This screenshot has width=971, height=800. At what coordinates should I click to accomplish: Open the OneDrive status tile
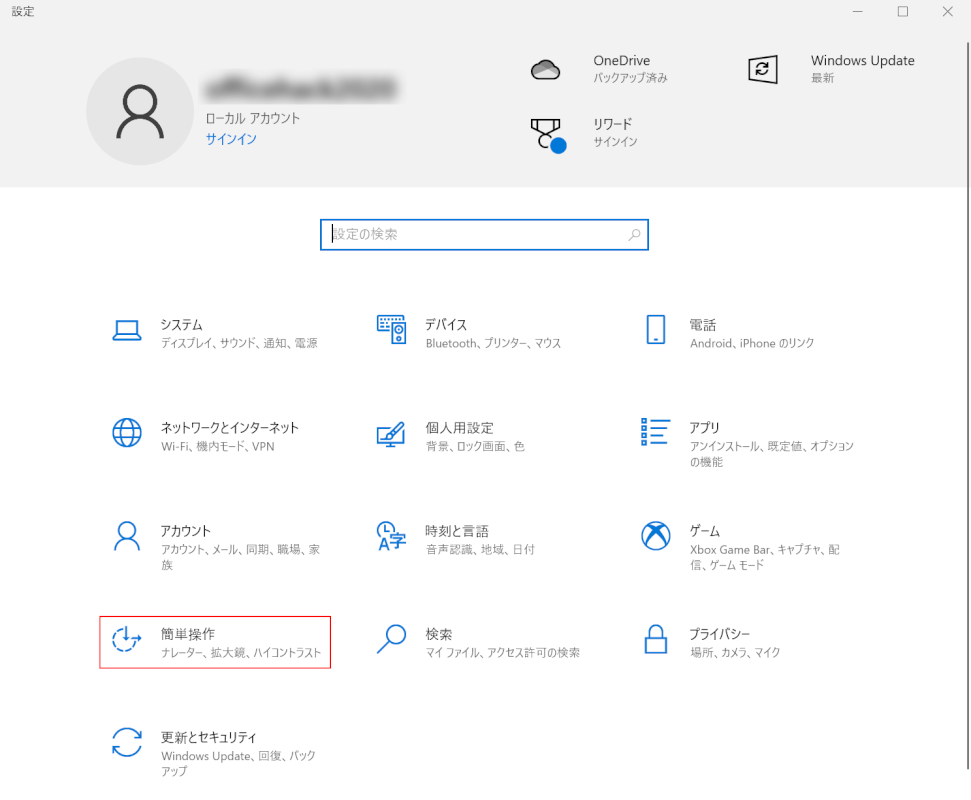click(x=600, y=69)
